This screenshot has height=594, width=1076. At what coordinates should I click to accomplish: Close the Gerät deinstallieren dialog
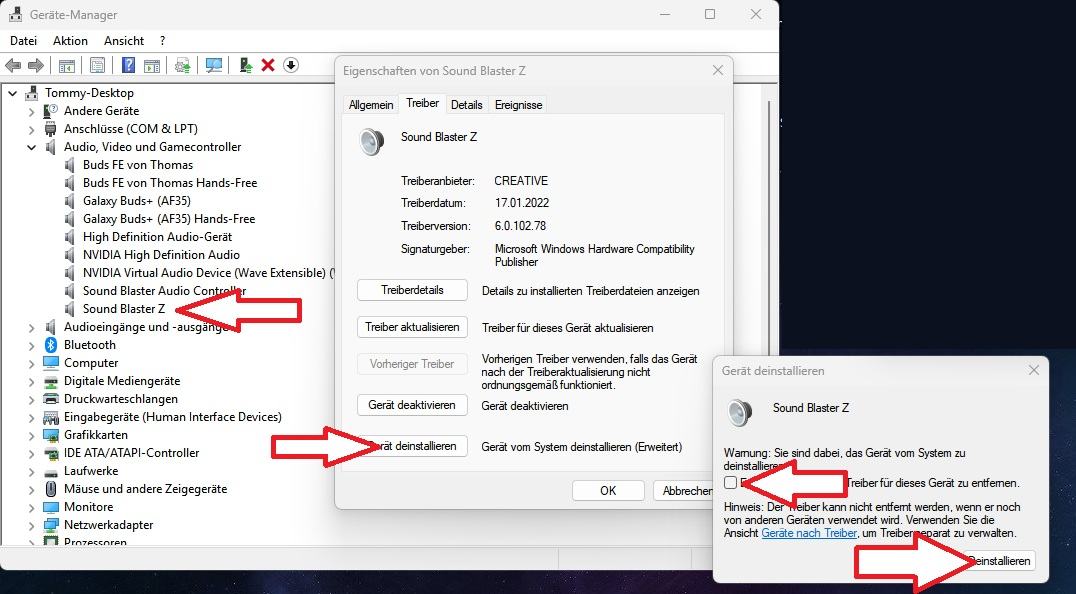tap(1034, 370)
